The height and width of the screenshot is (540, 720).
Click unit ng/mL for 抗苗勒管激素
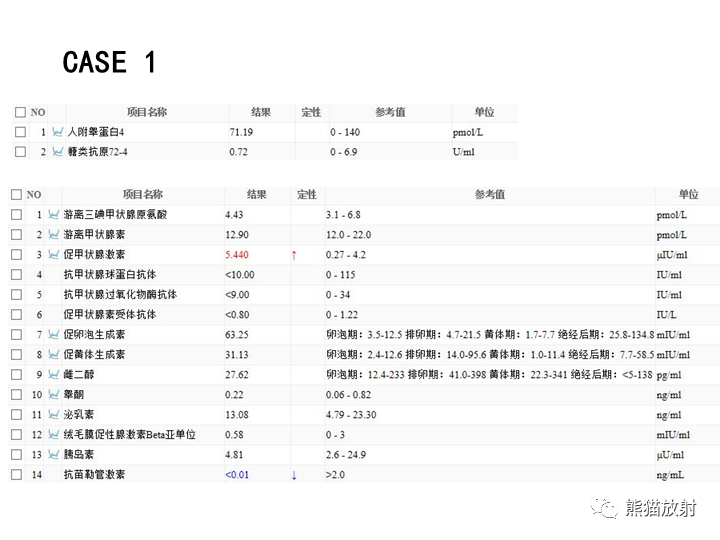(x=670, y=475)
